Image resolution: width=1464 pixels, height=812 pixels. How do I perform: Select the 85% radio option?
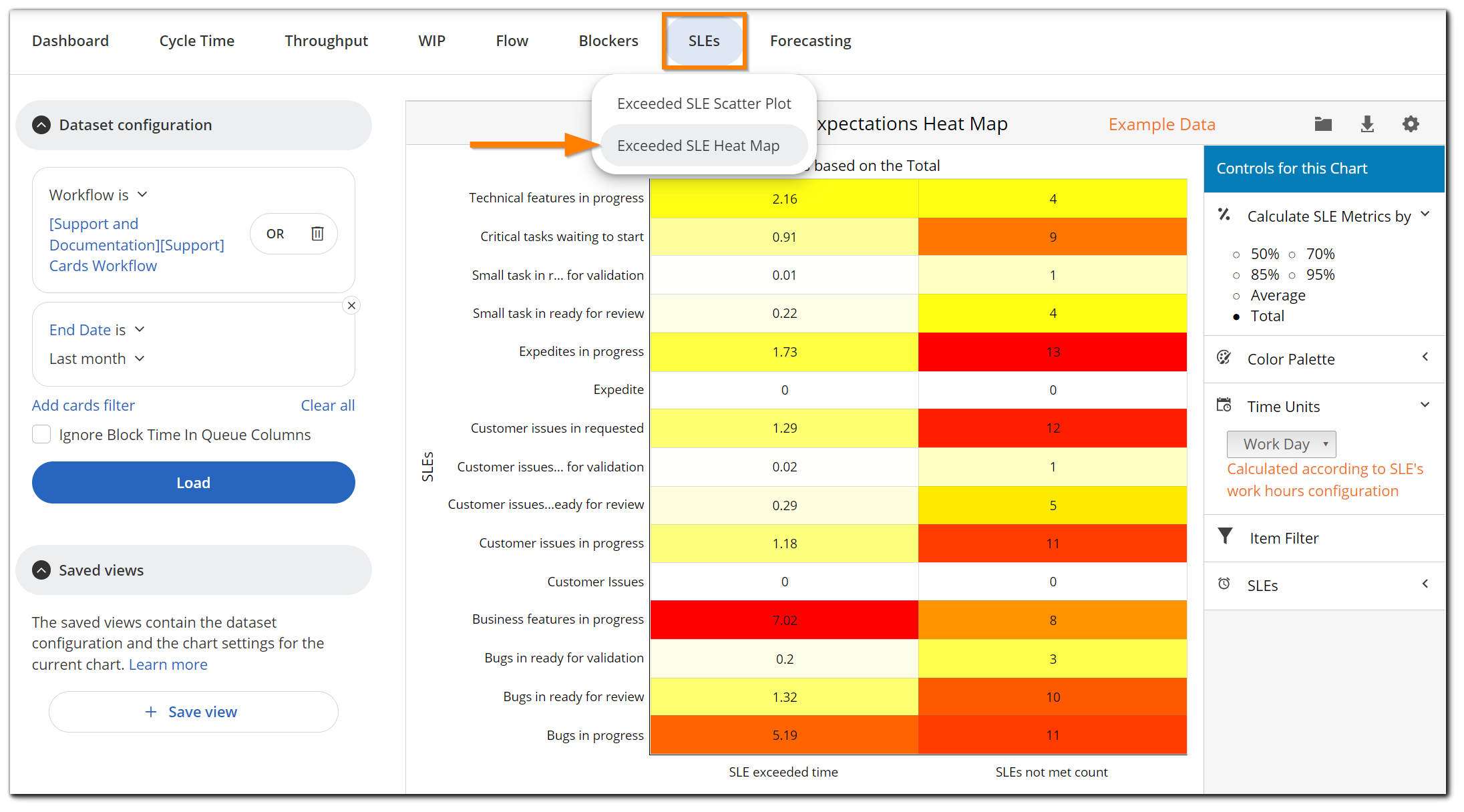pyautogui.click(x=1236, y=275)
